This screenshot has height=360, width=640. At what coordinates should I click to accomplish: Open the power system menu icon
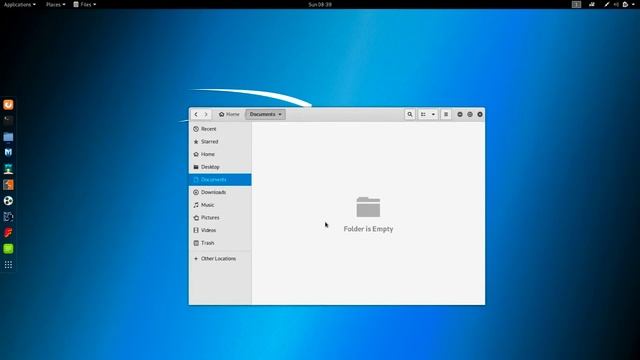pos(625,4)
